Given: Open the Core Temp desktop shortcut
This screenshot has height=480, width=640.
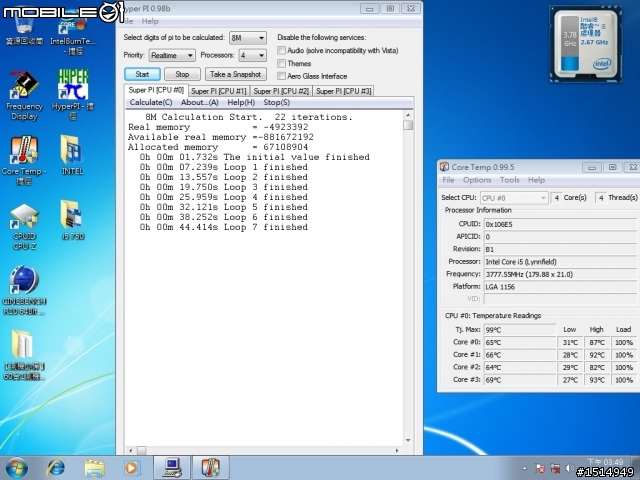Looking at the screenshot, I should point(24,160).
